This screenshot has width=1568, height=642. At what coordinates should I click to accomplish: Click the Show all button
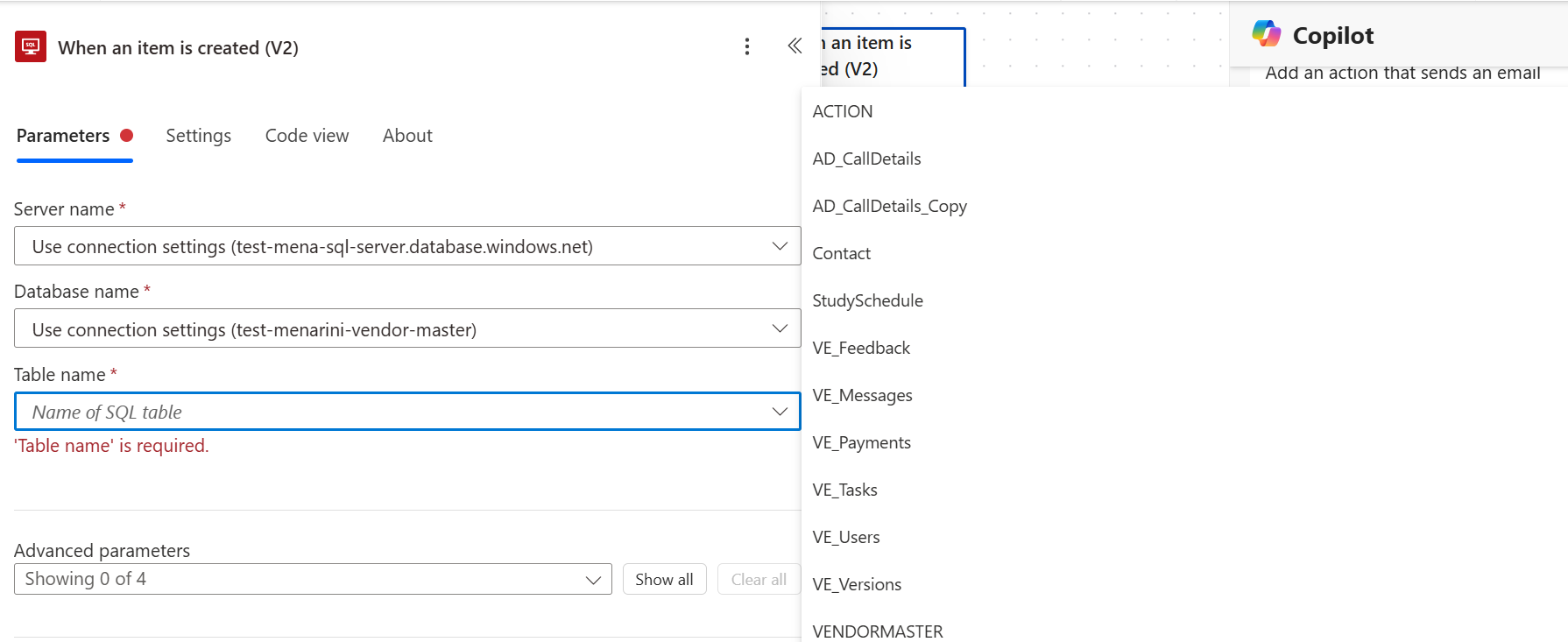pyautogui.click(x=664, y=579)
